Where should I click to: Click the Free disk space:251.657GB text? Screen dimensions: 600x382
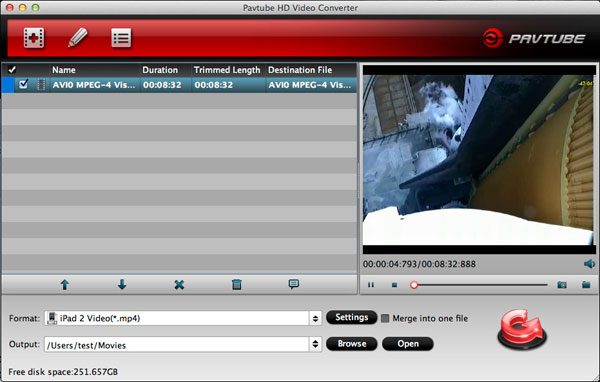coord(63,372)
